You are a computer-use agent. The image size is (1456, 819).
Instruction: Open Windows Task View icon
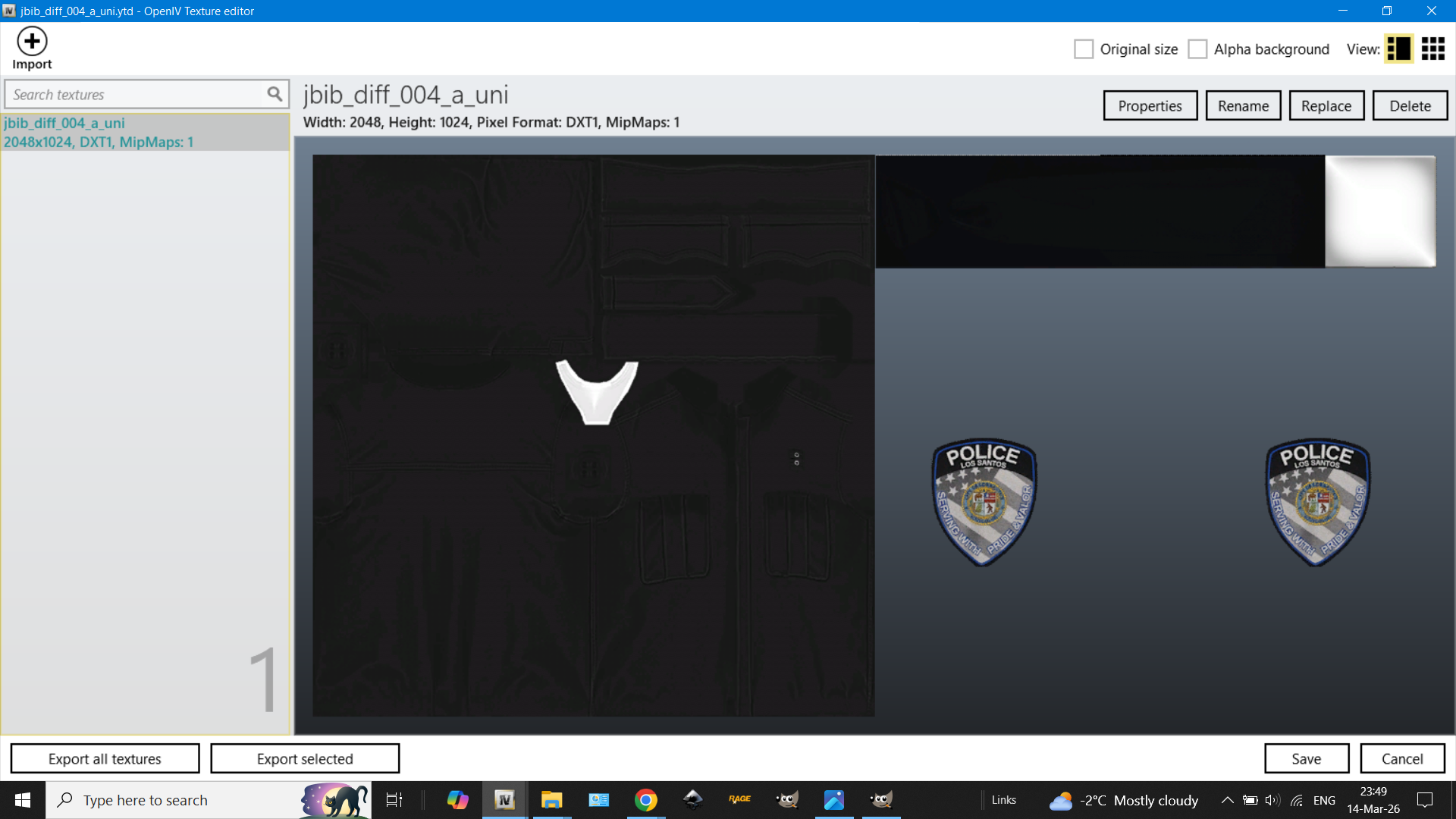click(394, 800)
